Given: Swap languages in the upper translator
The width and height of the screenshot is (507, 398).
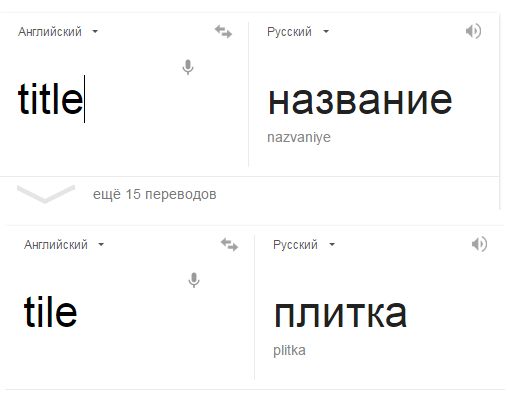Looking at the screenshot, I should (x=223, y=32).
